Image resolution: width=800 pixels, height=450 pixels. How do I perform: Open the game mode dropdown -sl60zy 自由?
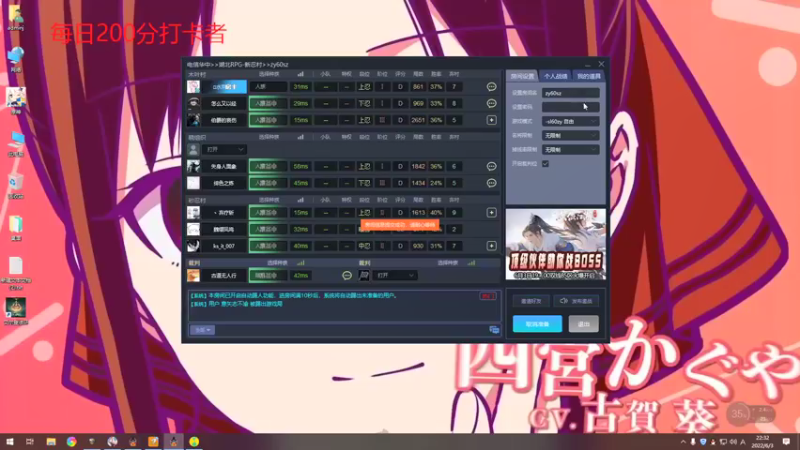click(x=570, y=121)
